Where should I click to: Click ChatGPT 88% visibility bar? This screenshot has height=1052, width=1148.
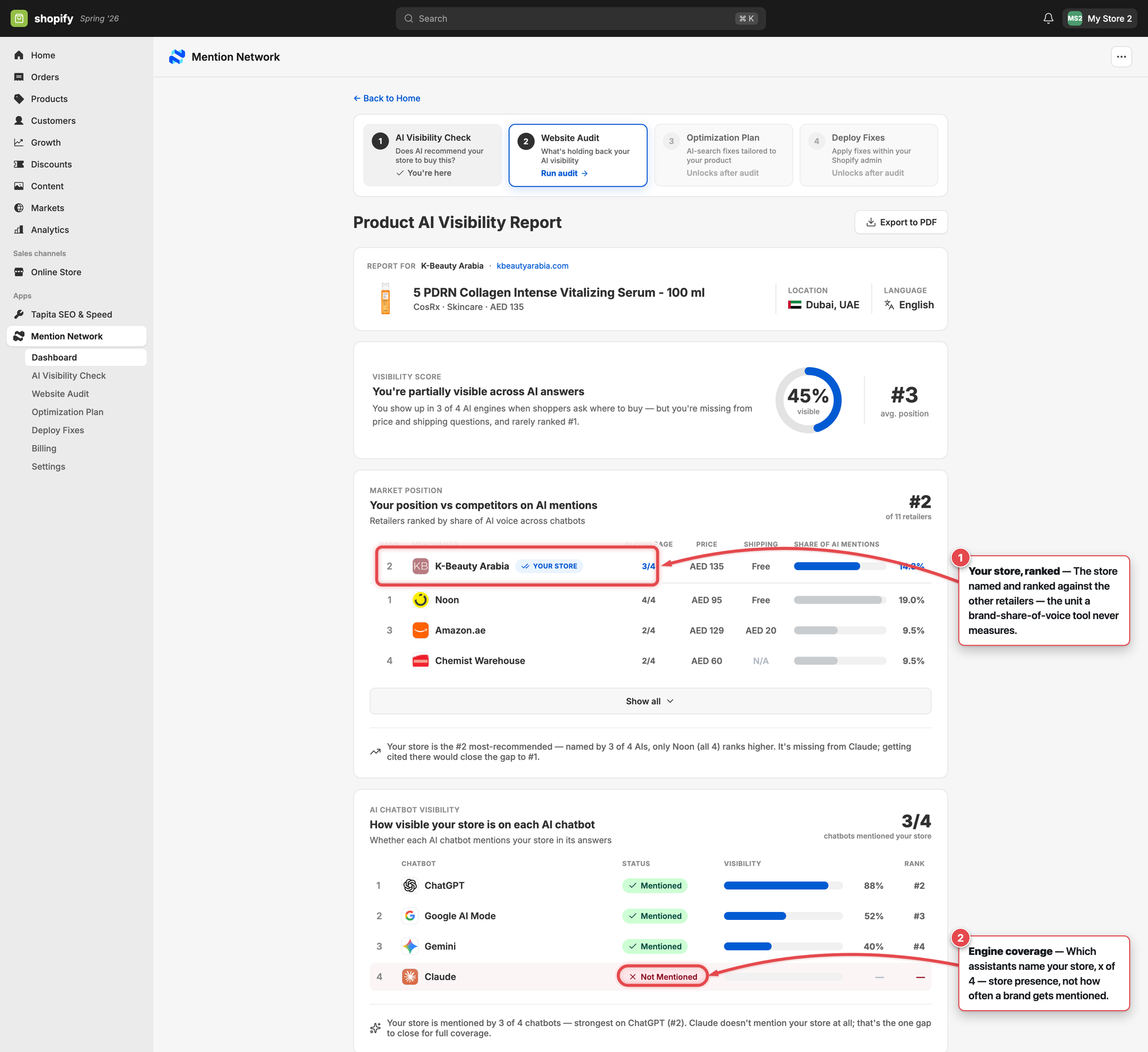tap(783, 885)
